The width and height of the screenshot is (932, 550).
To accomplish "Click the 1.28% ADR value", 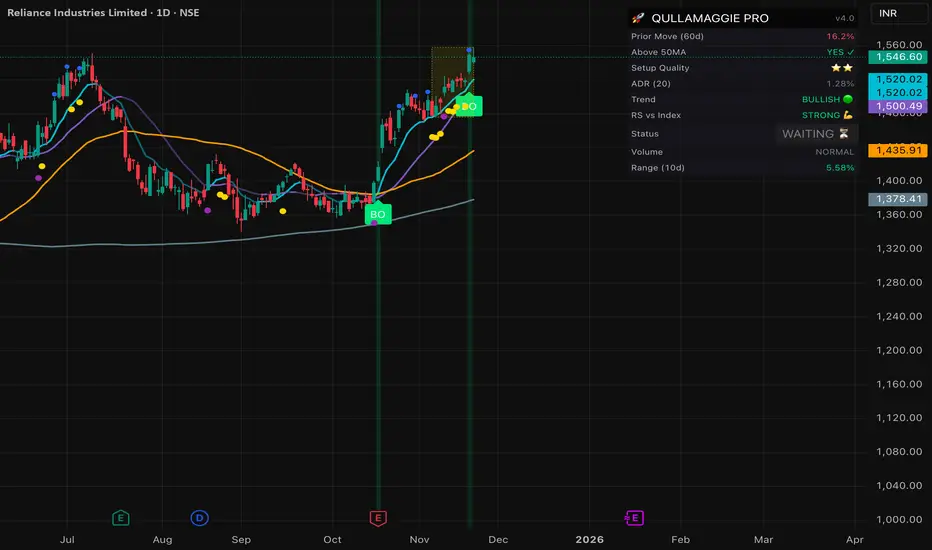I will pos(840,84).
